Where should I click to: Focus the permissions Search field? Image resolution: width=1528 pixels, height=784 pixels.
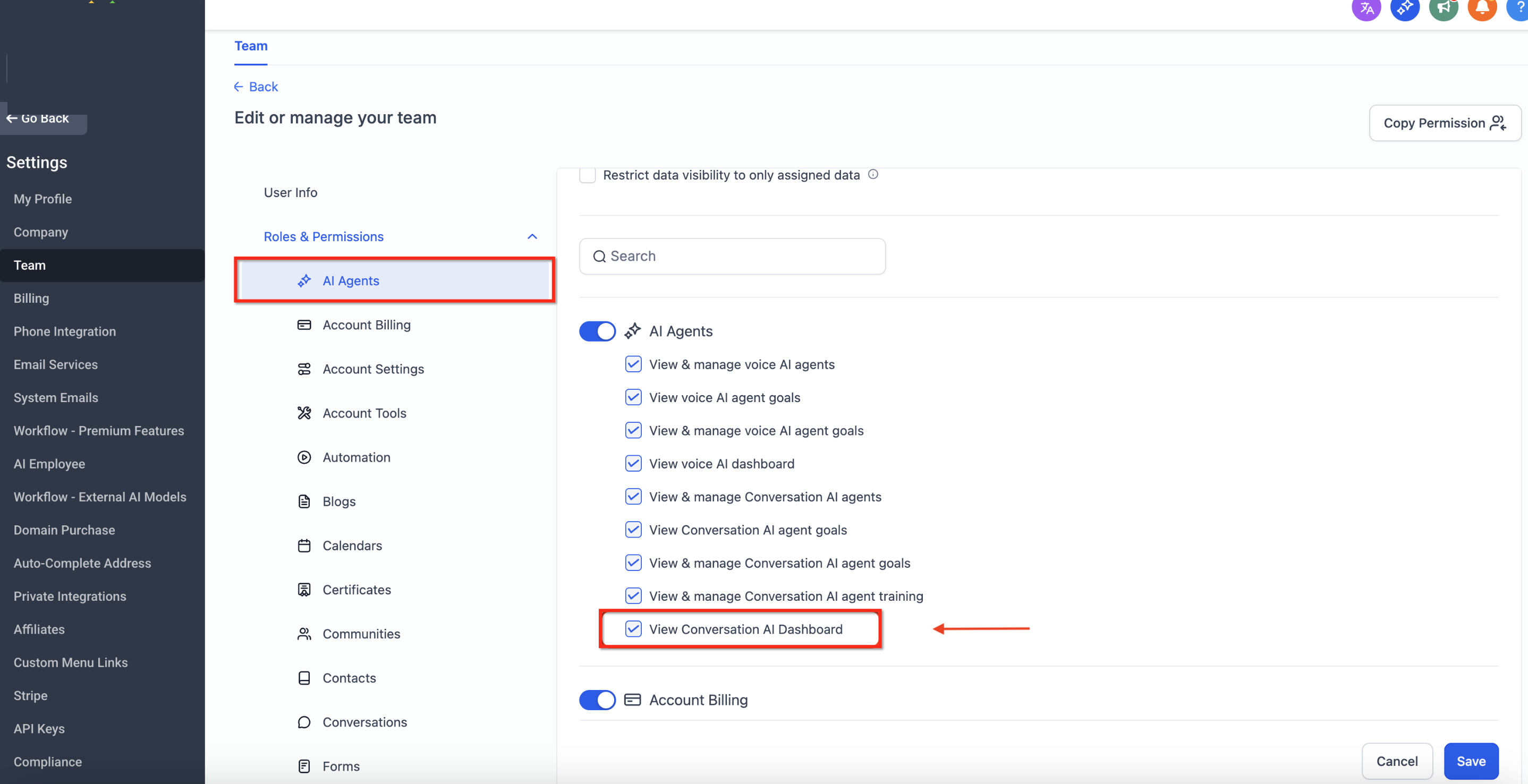click(x=732, y=256)
